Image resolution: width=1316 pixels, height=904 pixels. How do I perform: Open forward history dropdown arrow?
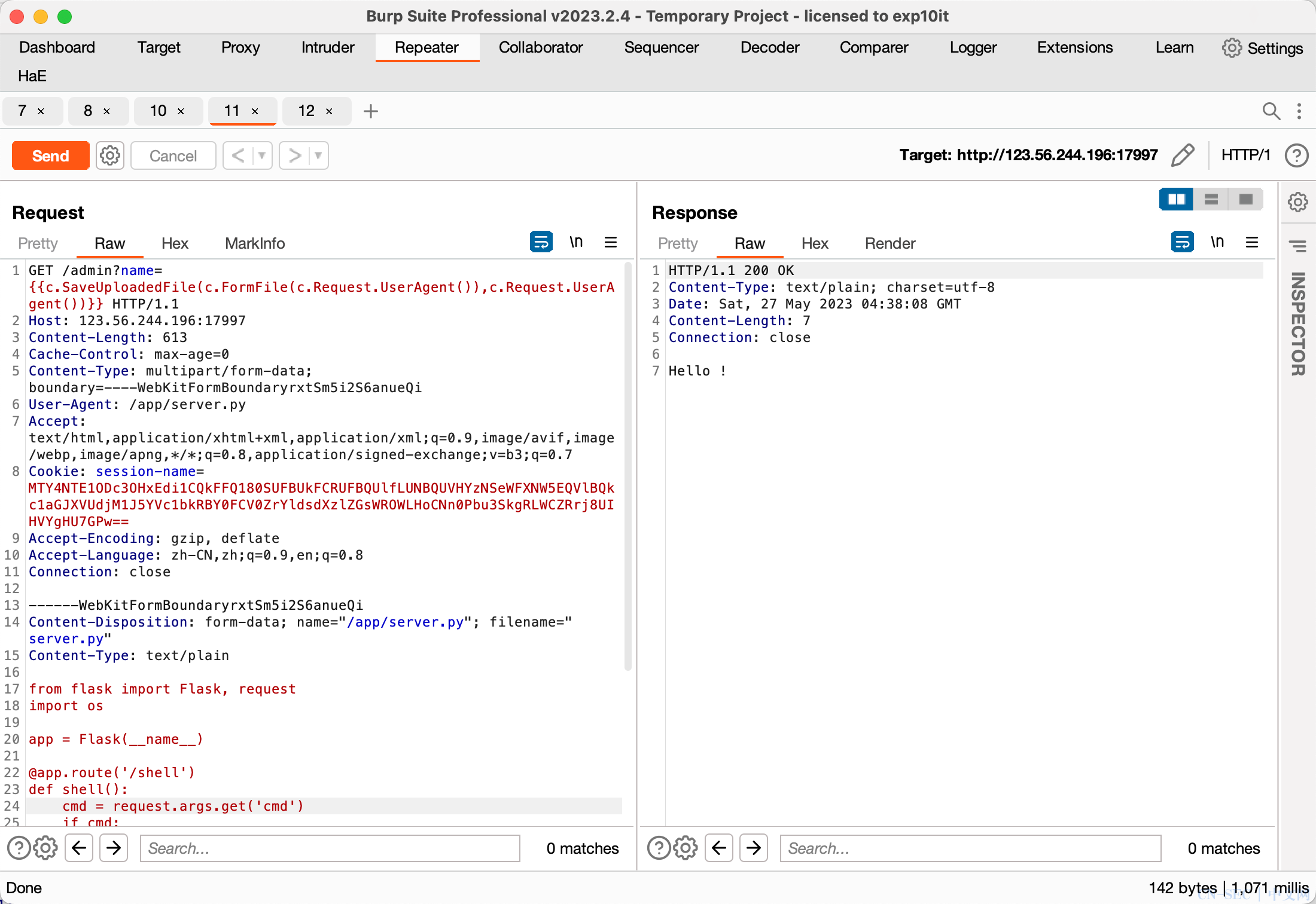(x=318, y=155)
